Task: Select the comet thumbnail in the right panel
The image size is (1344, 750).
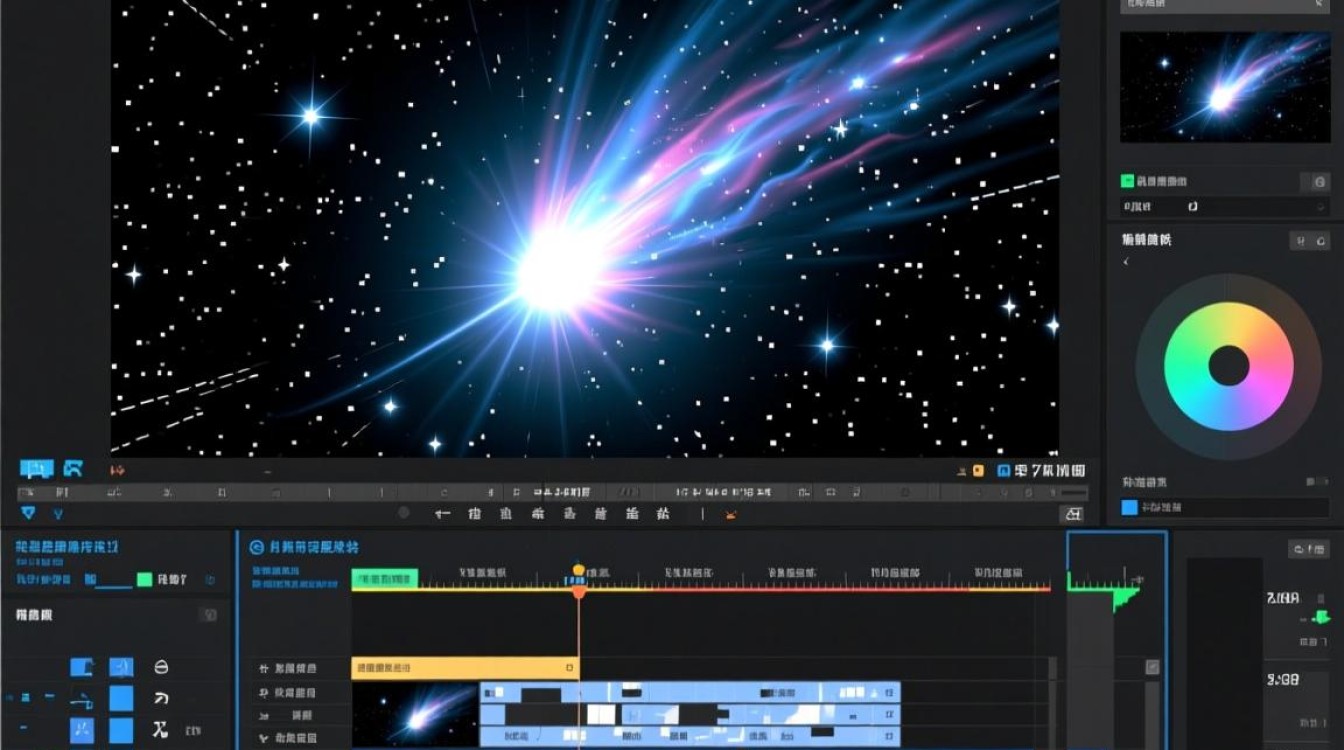Action: [x=1224, y=87]
